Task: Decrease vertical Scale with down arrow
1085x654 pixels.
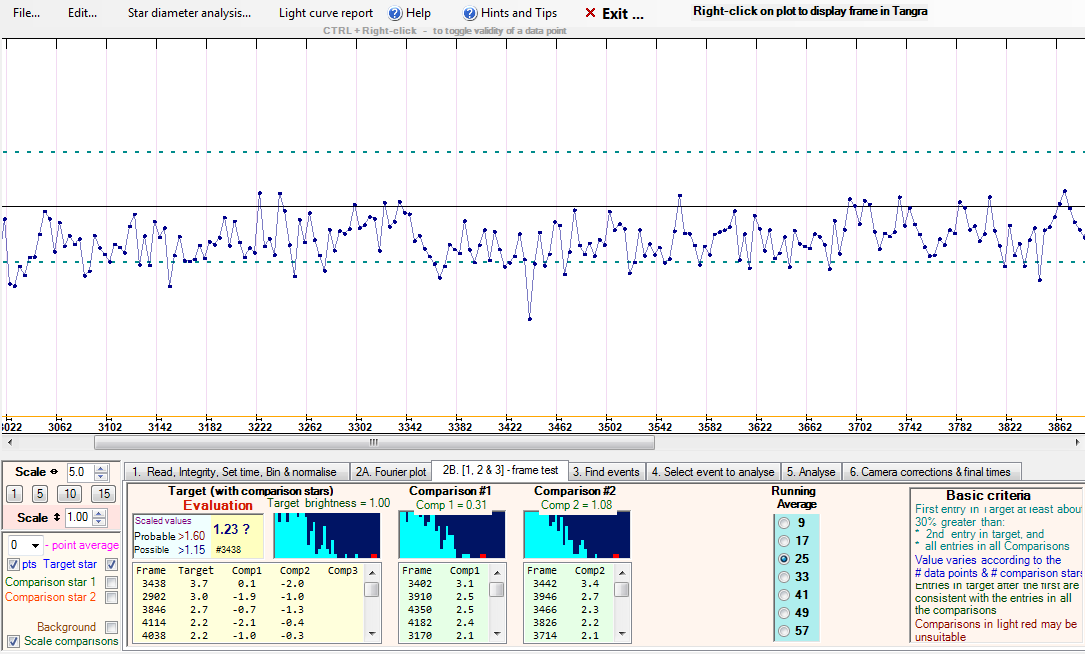Action: (100, 521)
